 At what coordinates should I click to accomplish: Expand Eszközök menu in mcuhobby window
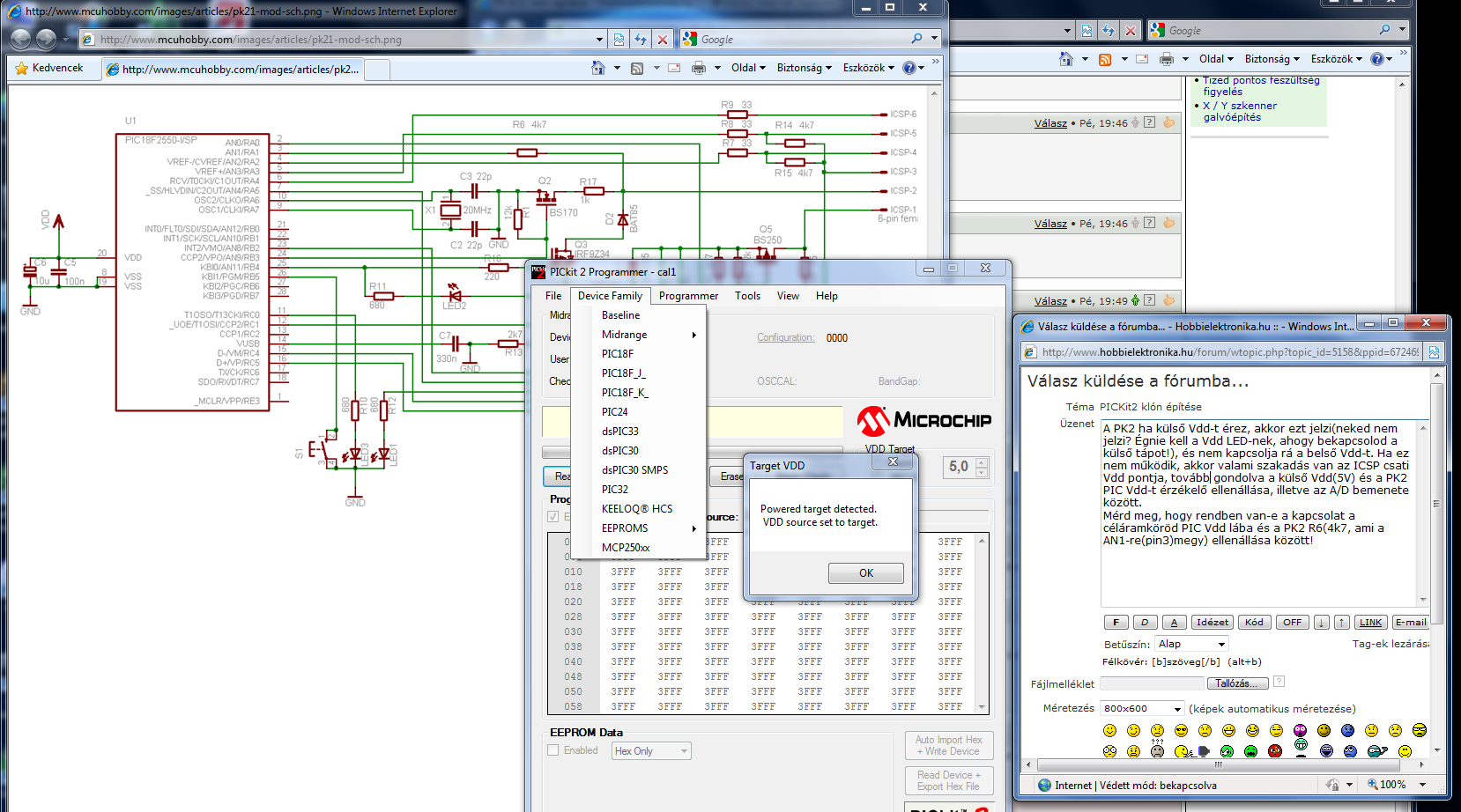pos(869,68)
